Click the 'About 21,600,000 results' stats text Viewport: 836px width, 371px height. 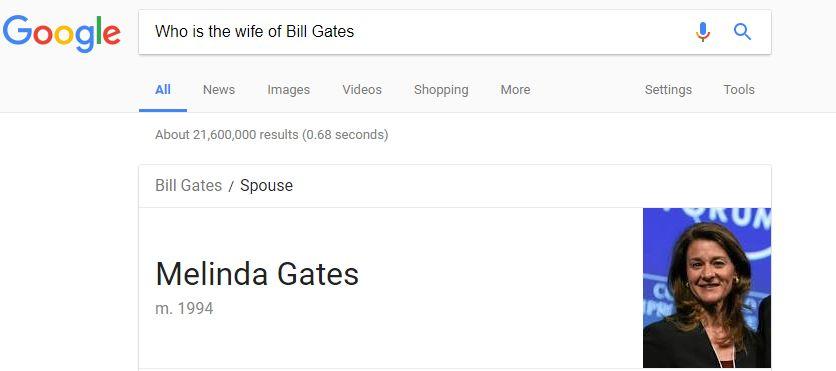[271, 135]
